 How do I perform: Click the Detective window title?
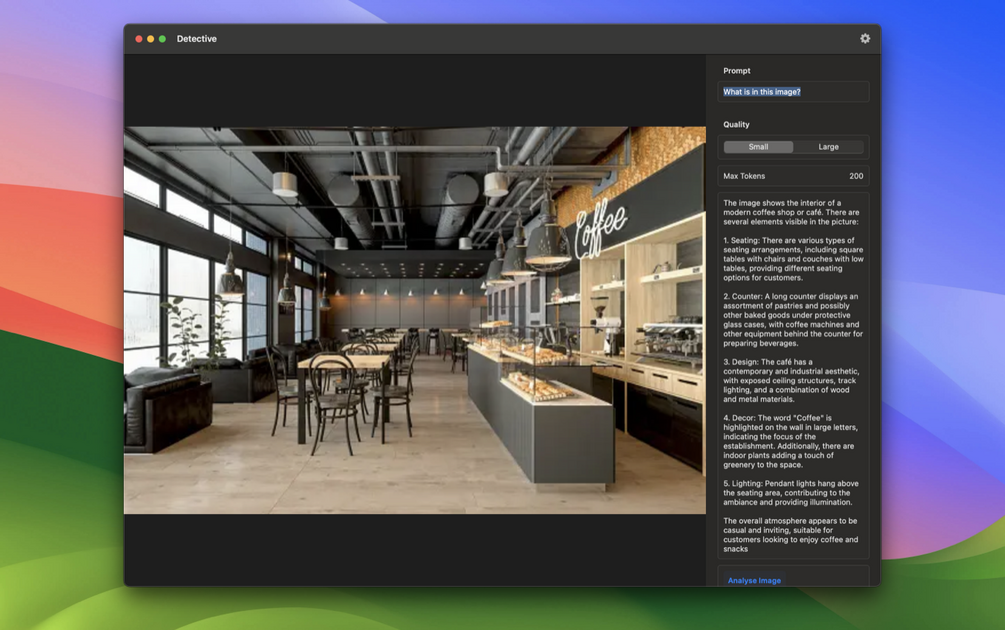click(196, 38)
